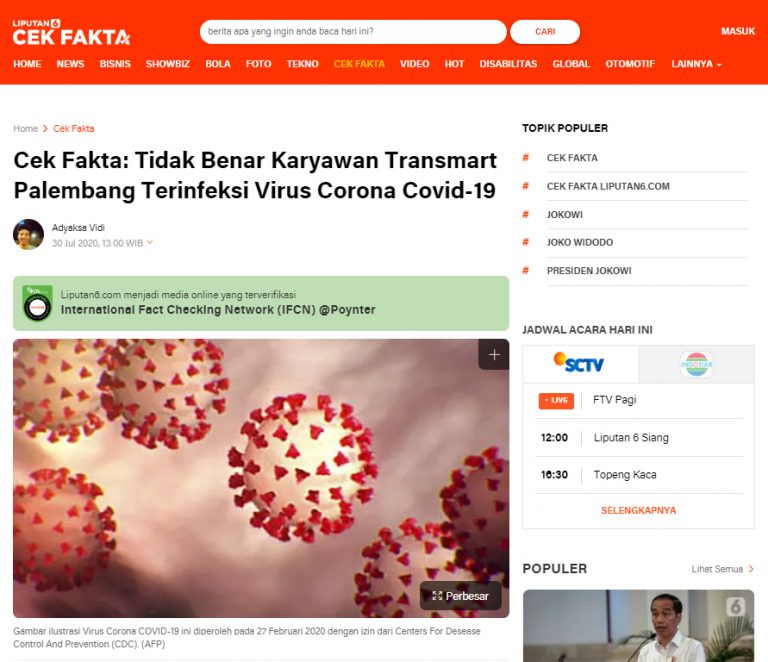Click hashtag icon beside JOKOWI topic
The width and height of the screenshot is (768, 662).
(x=526, y=214)
